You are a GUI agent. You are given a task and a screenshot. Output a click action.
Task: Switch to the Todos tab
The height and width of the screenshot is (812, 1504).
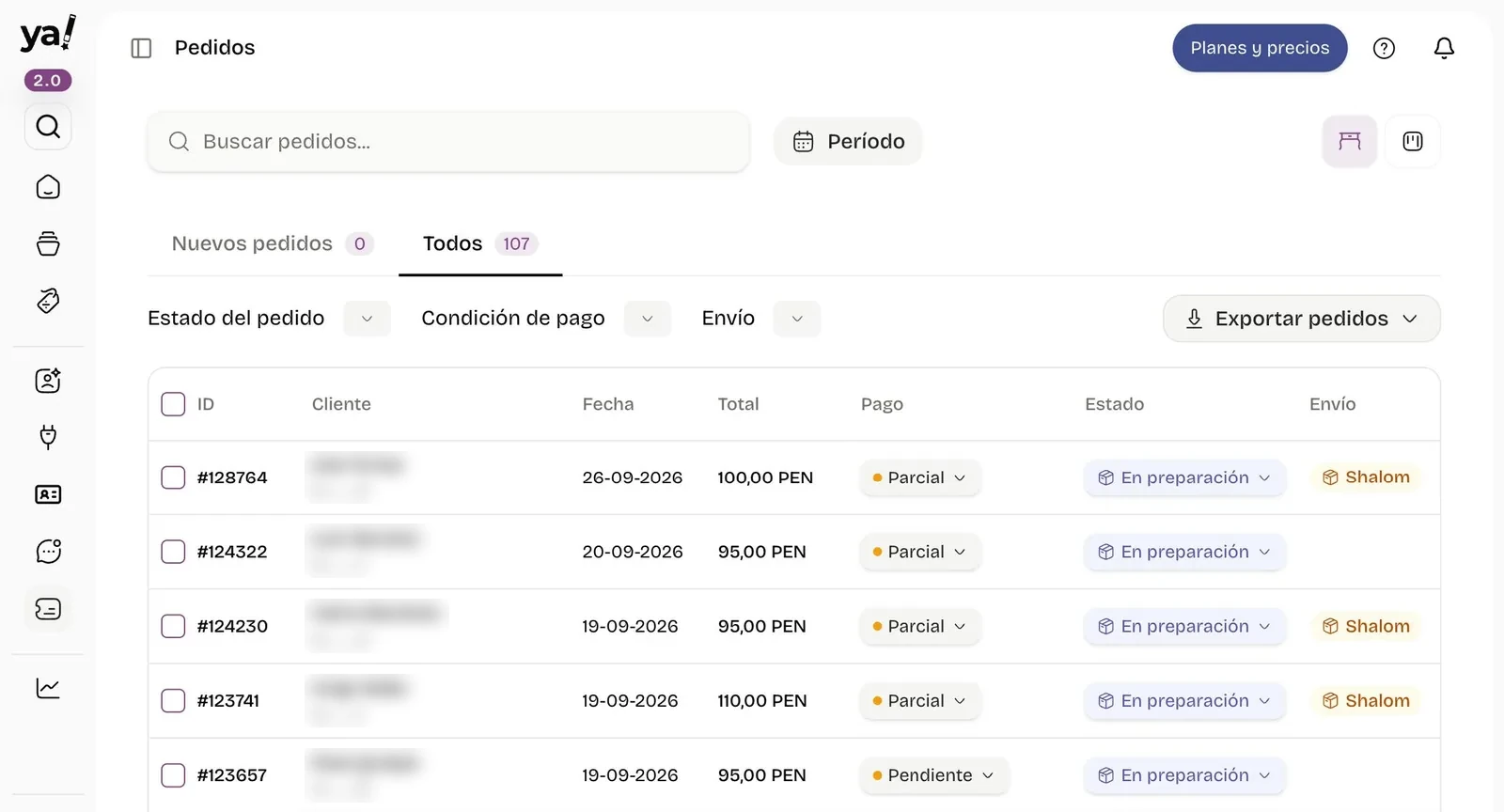pyautogui.click(x=480, y=243)
